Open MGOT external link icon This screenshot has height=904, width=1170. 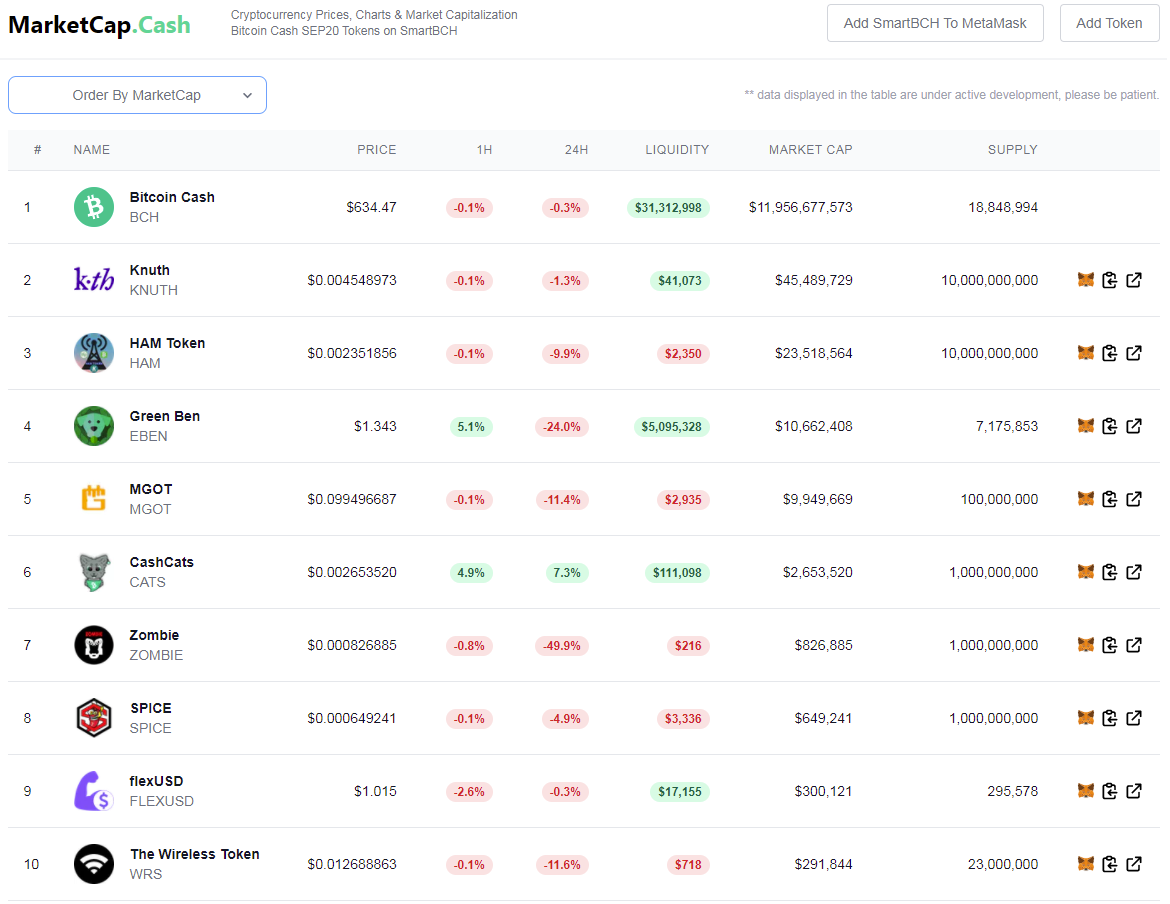pyautogui.click(x=1134, y=500)
